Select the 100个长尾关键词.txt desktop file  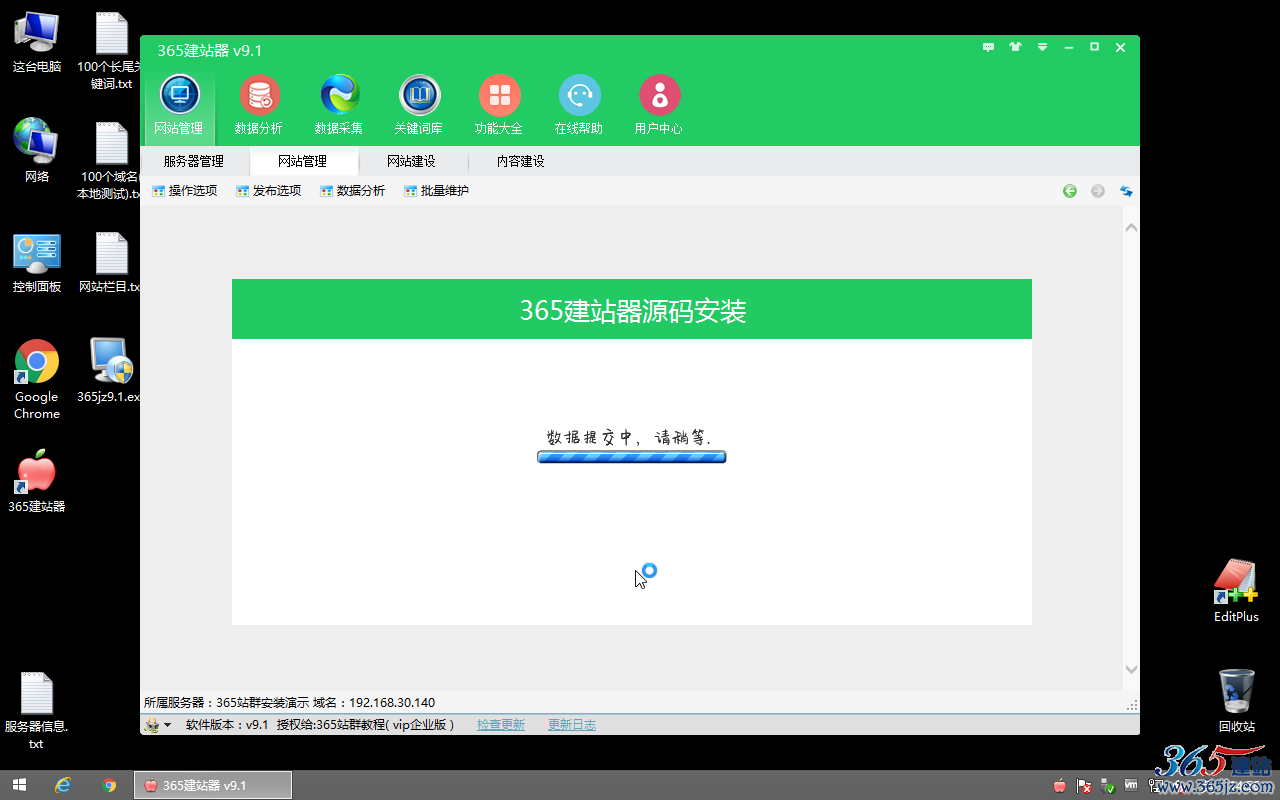pyautogui.click(x=111, y=50)
